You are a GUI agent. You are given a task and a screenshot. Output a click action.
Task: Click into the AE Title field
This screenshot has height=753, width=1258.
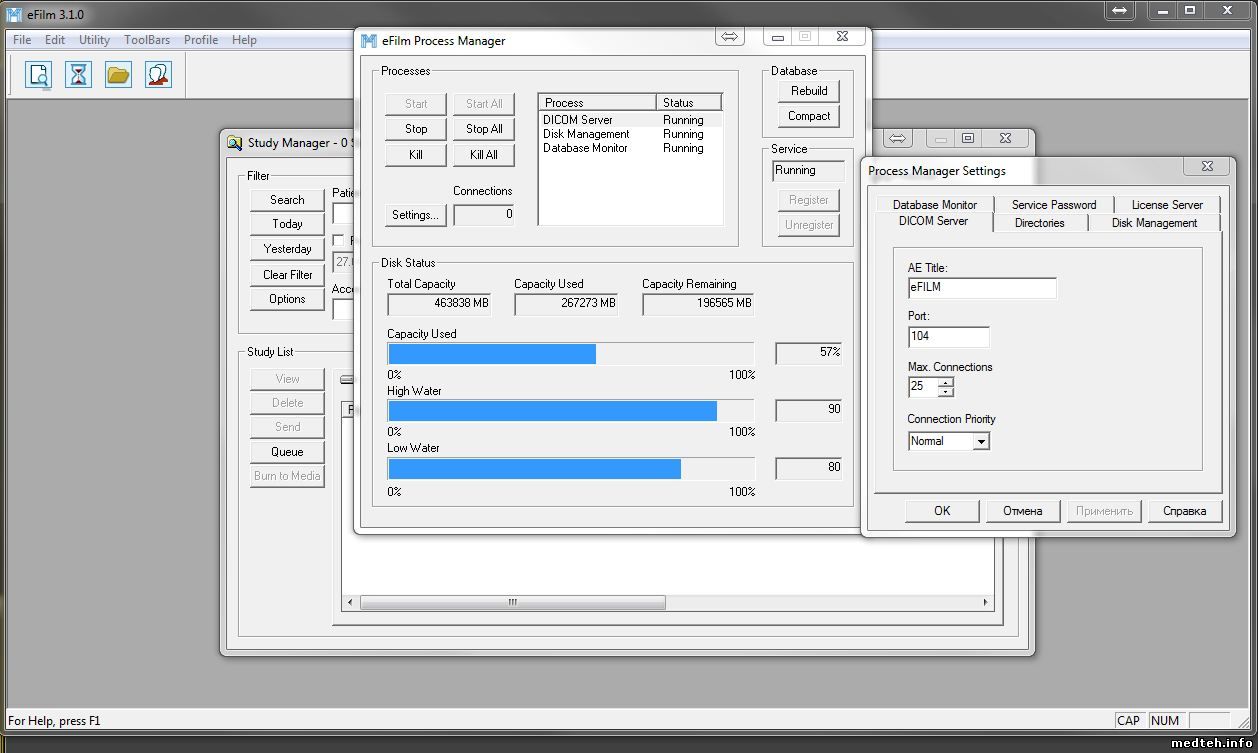981,288
